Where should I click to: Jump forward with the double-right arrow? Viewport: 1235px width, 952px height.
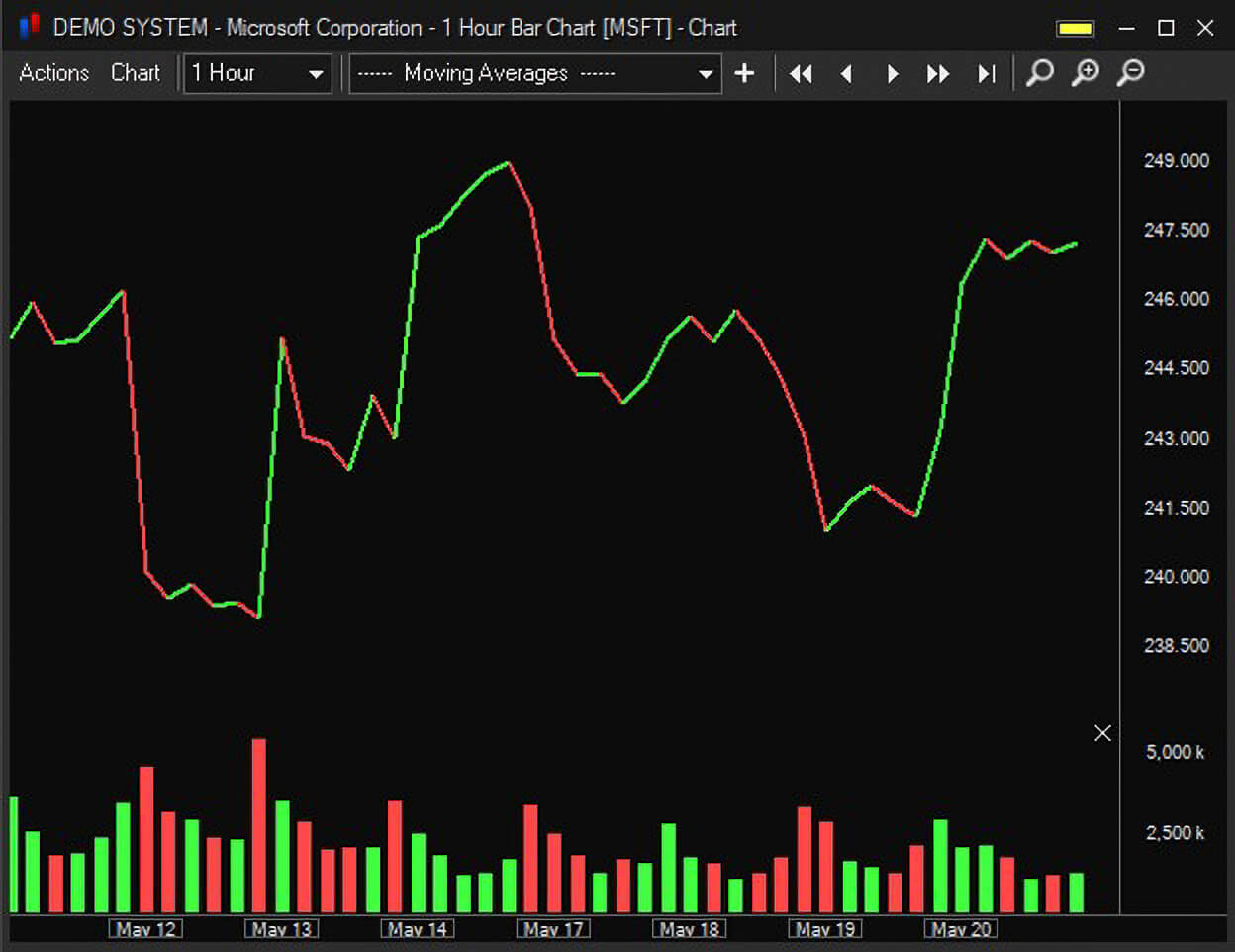coord(937,74)
